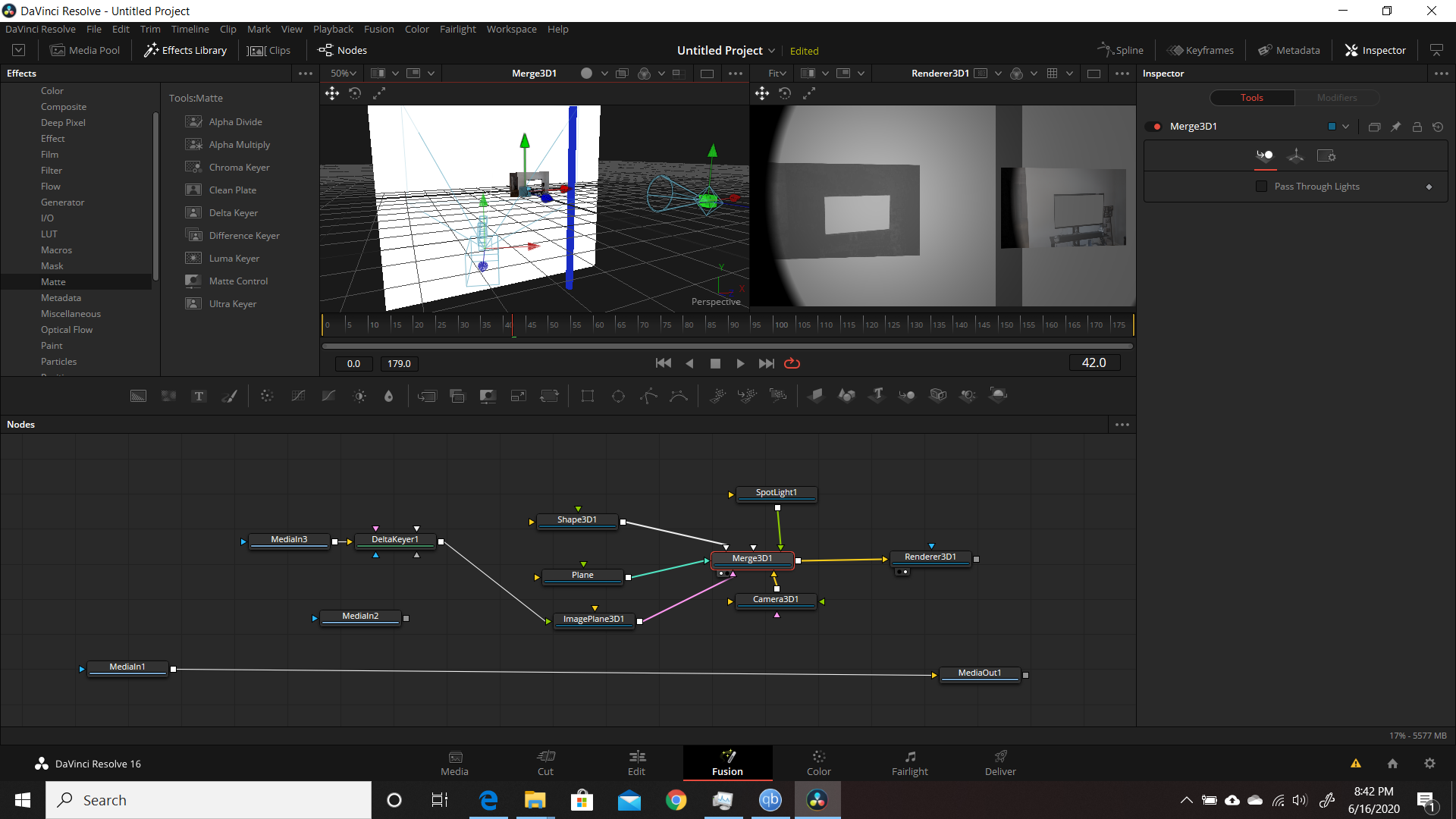This screenshot has width=1456, height=819.
Task: Select the Text+ tool icon
Action: (199, 396)
